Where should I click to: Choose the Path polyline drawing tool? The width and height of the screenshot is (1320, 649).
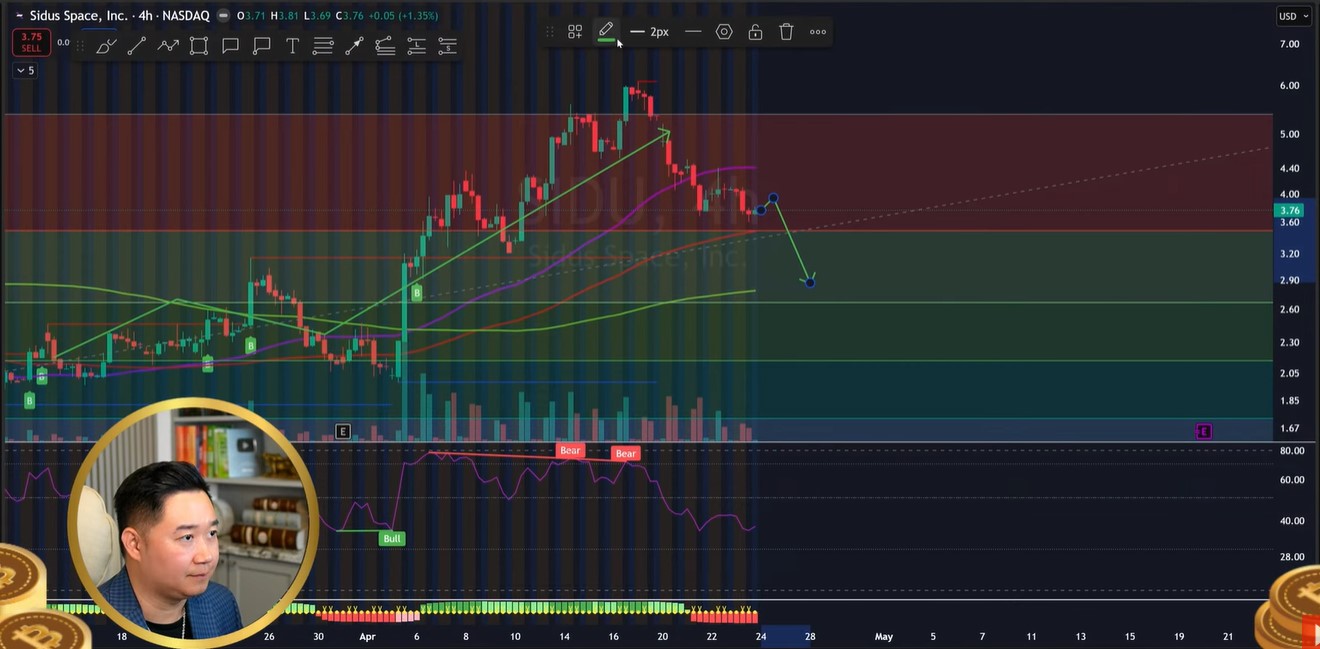[168, 46]
